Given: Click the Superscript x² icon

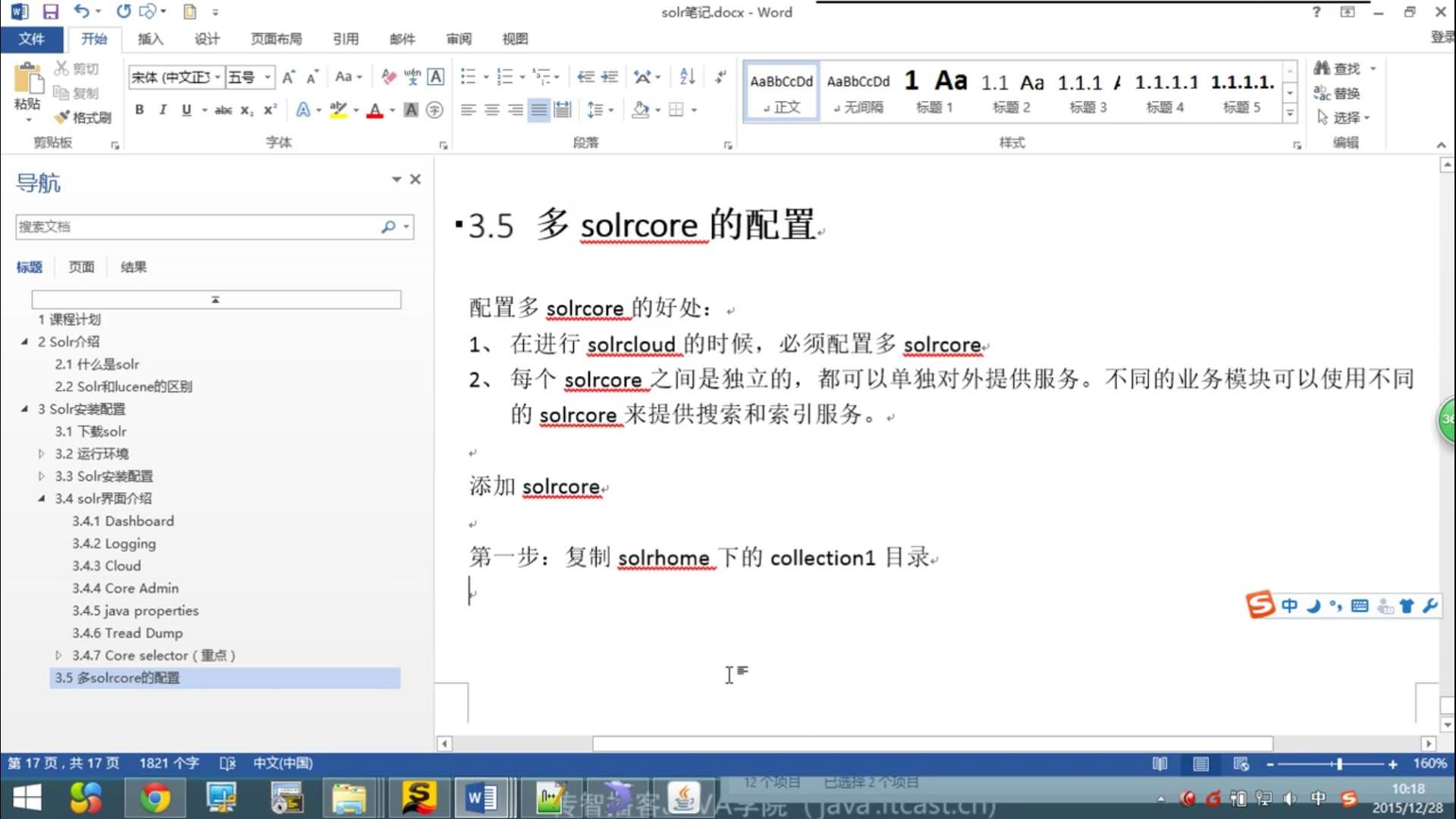Looking at the screenshot, I should pyautogui.click(x=270, y=110).
